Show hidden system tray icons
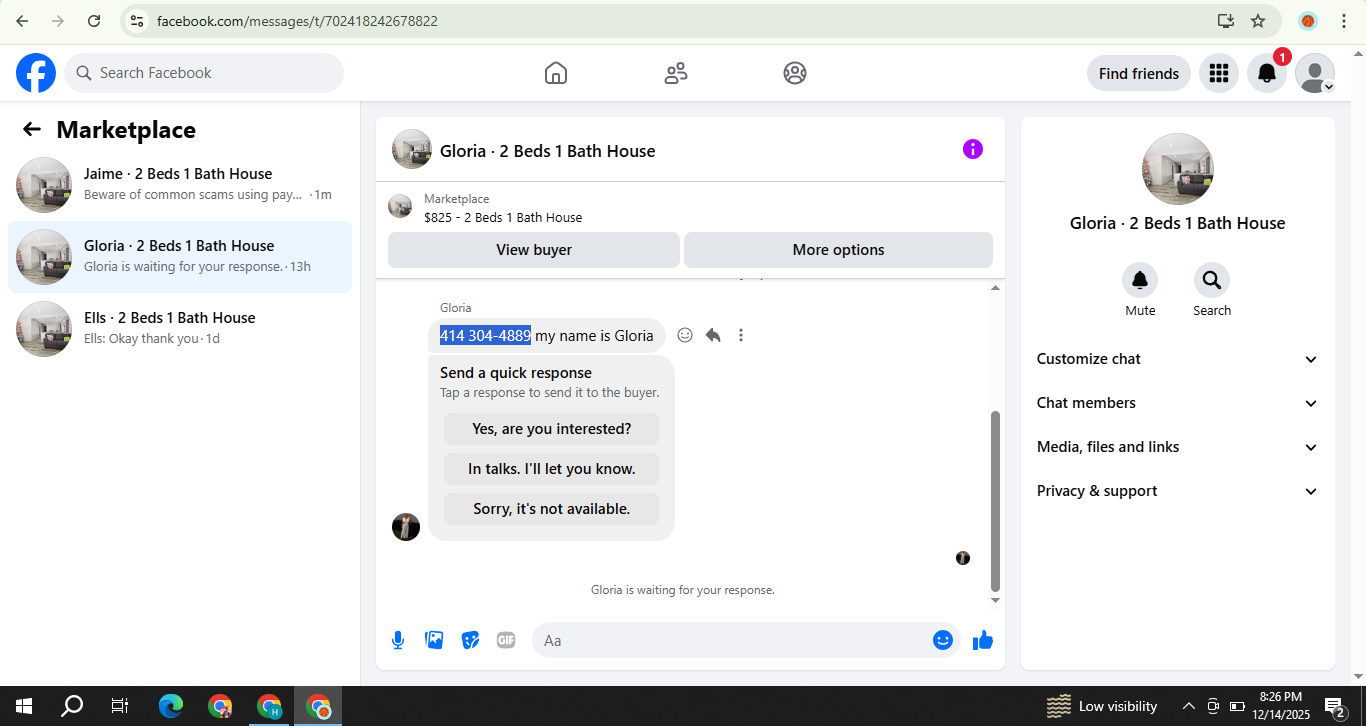Image resolution: width=1366 pixels, height=726 pixels. tap(1189, 706)
